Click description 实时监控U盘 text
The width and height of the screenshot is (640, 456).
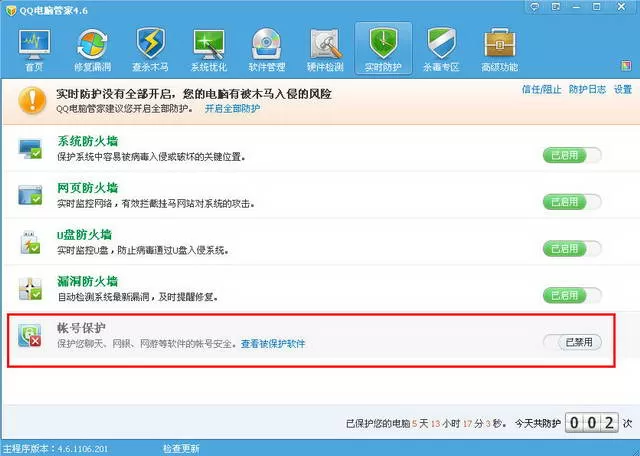[142, 250]
